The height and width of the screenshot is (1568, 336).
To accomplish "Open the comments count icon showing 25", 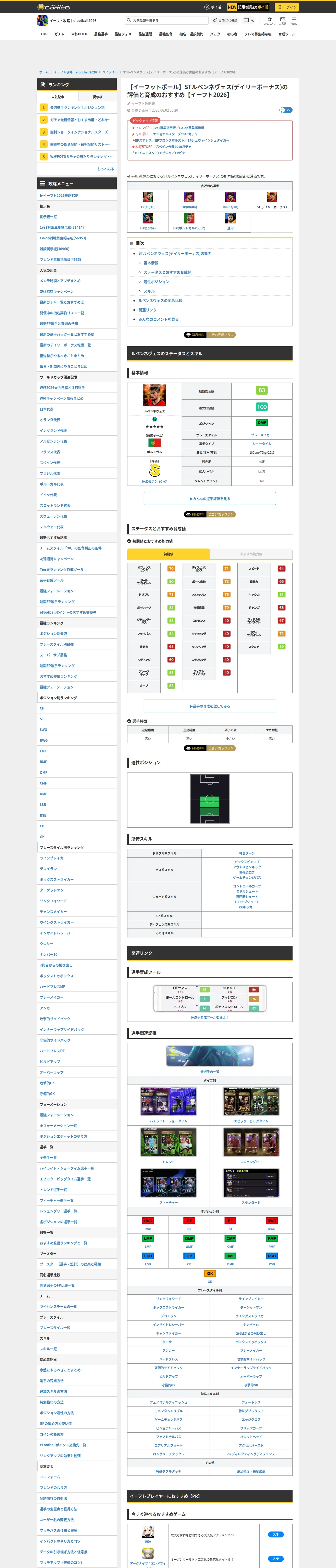I will pyautogui.click(x=249, y=21).
